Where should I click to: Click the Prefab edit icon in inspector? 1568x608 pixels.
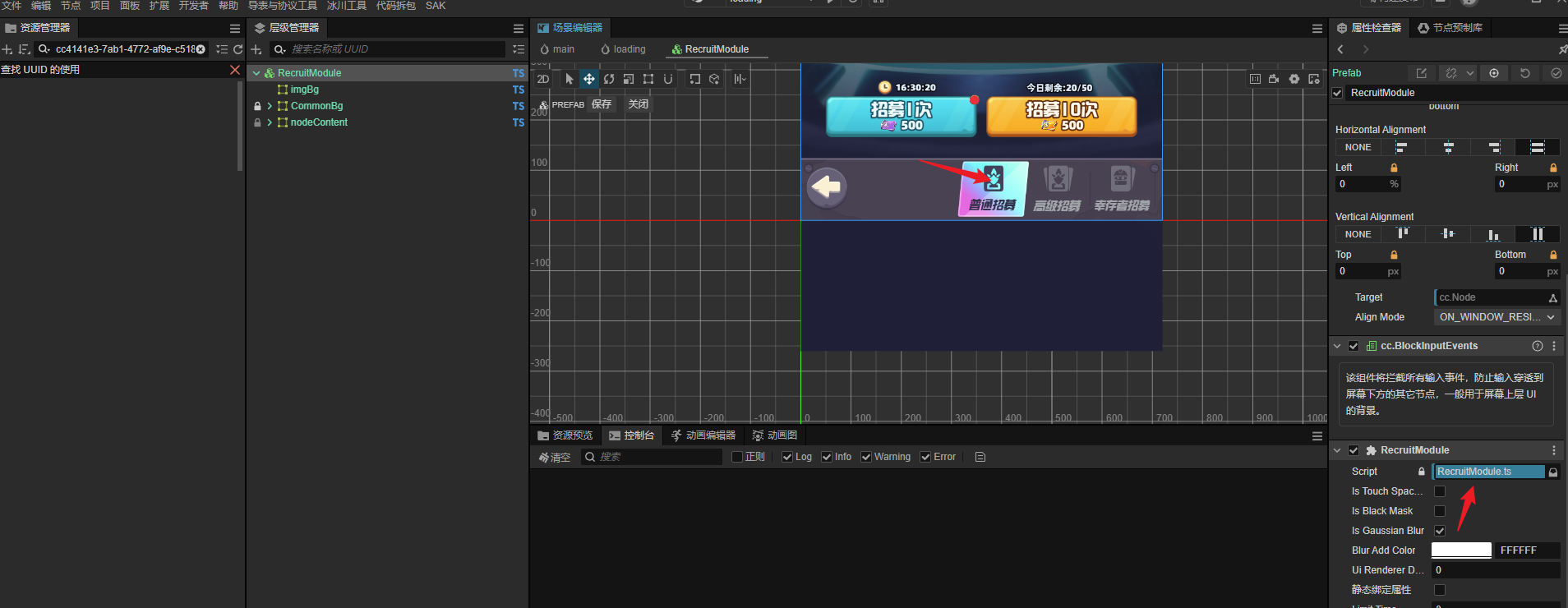point(1422,73)
